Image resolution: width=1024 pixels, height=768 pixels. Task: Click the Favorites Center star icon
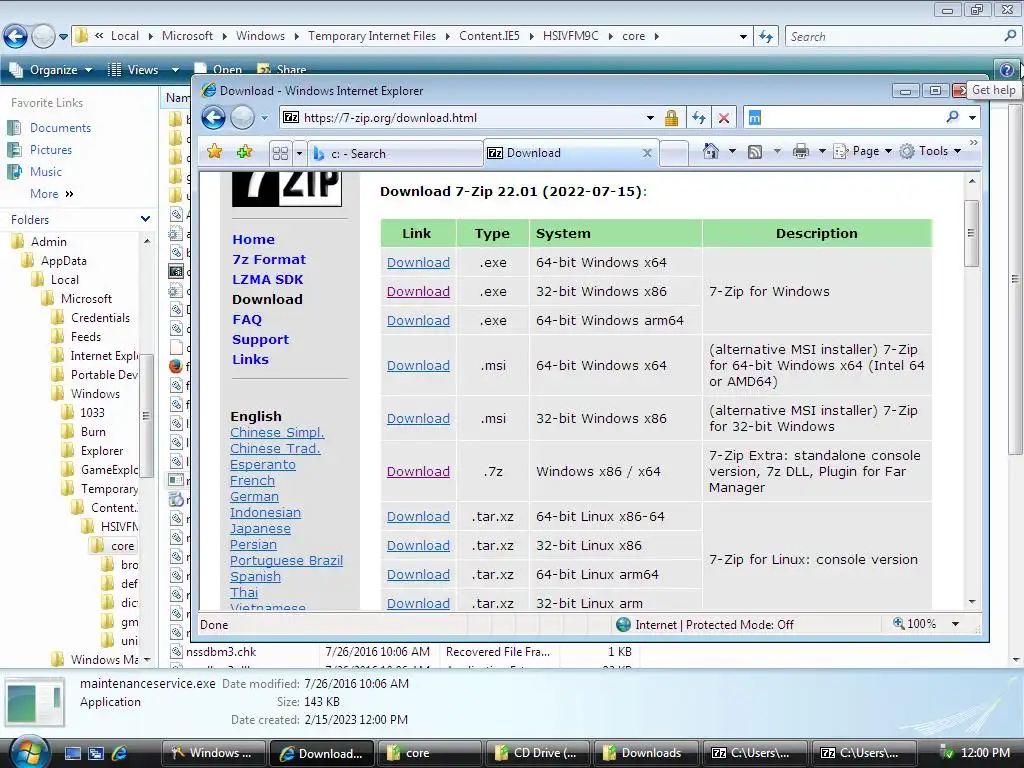pyautogui.click(x=214, y=152)
